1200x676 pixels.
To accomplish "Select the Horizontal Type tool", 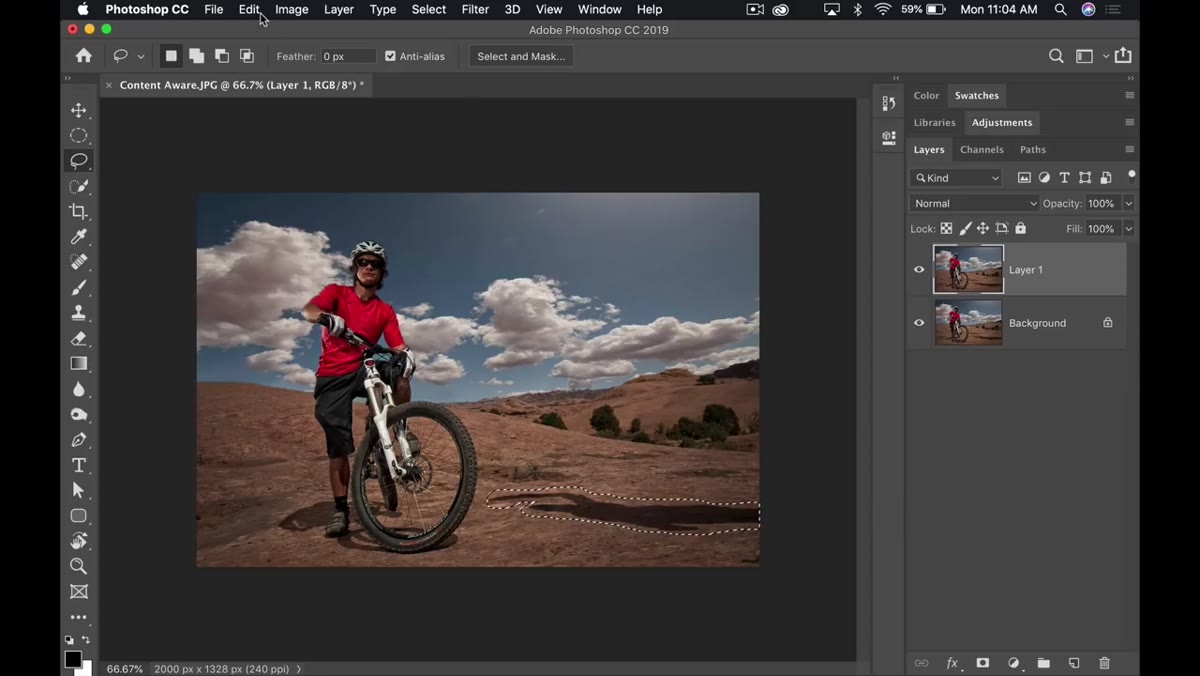I will coord(78,465).
